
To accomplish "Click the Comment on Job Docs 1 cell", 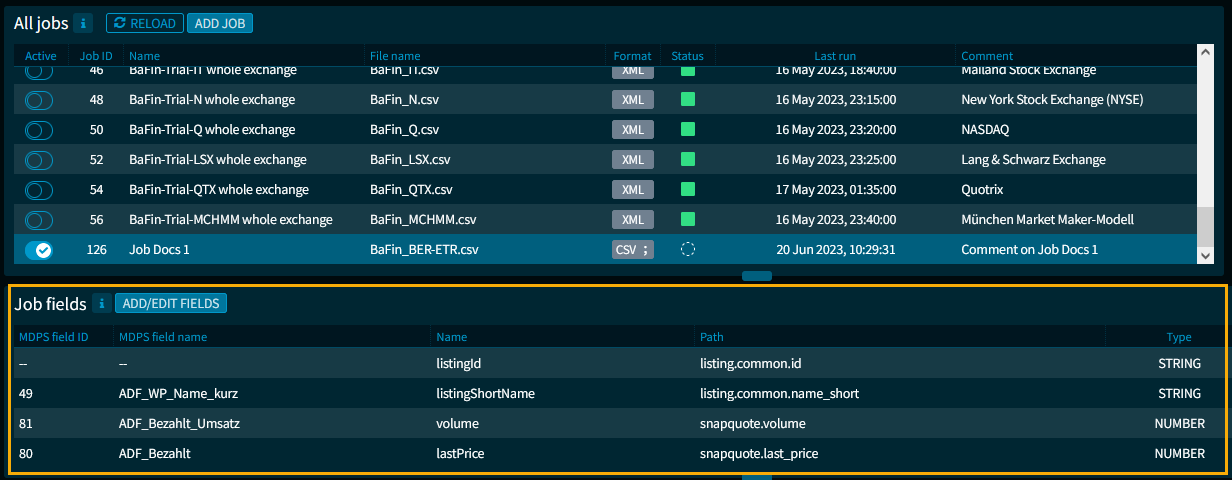I will (1029, 250).
